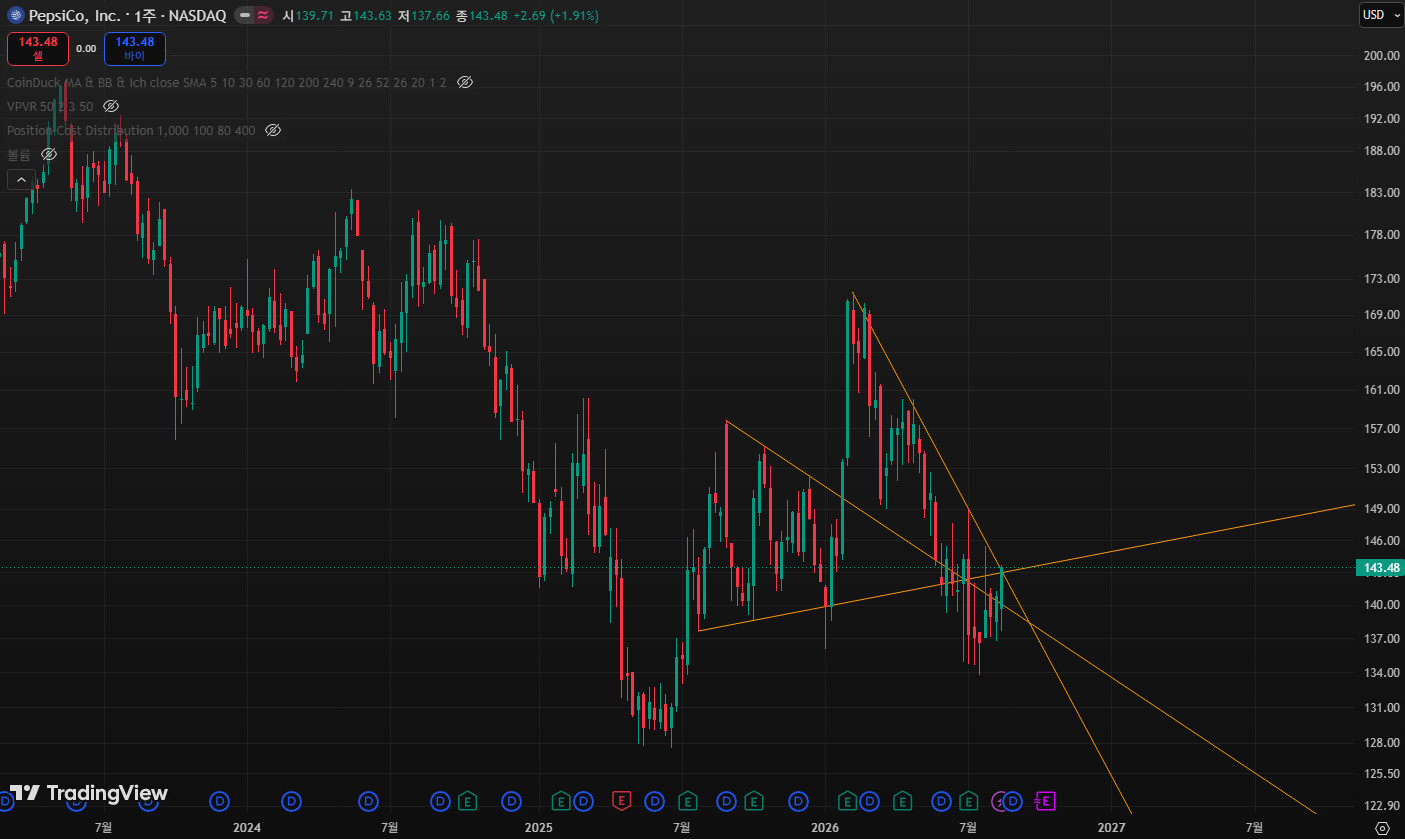Open chart scale settings hexagon icon
This screenshot has width=1405, height=839.
(x=1382, y=828)
